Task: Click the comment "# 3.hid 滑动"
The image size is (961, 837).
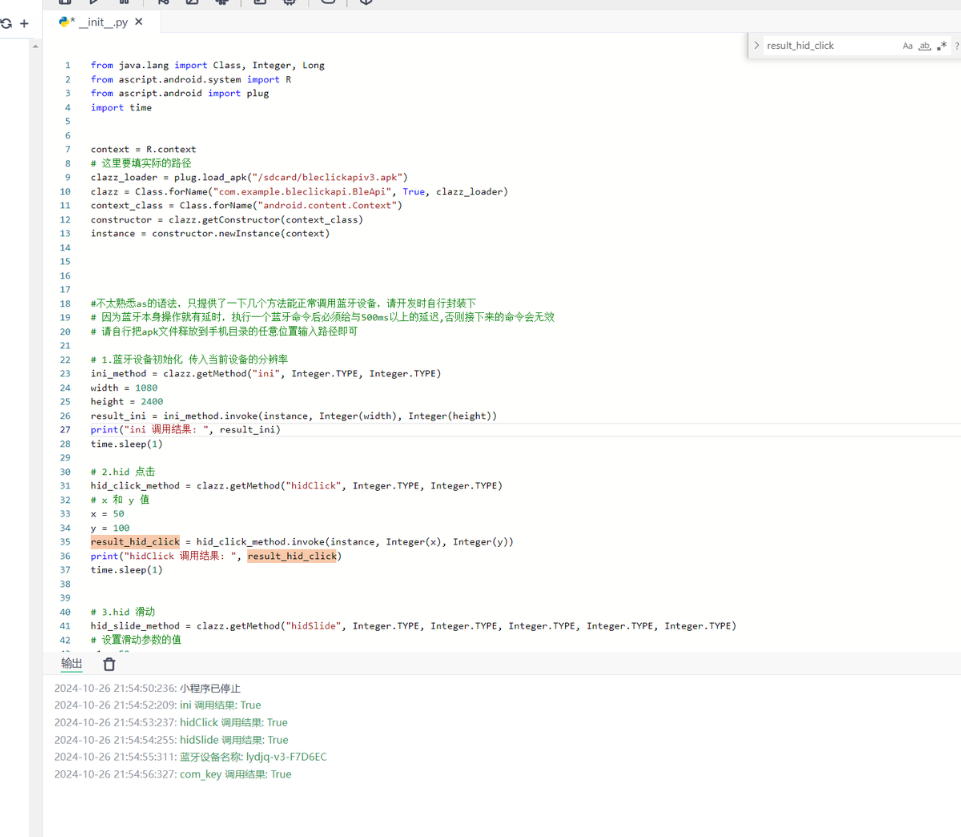Action: (123, 612)
